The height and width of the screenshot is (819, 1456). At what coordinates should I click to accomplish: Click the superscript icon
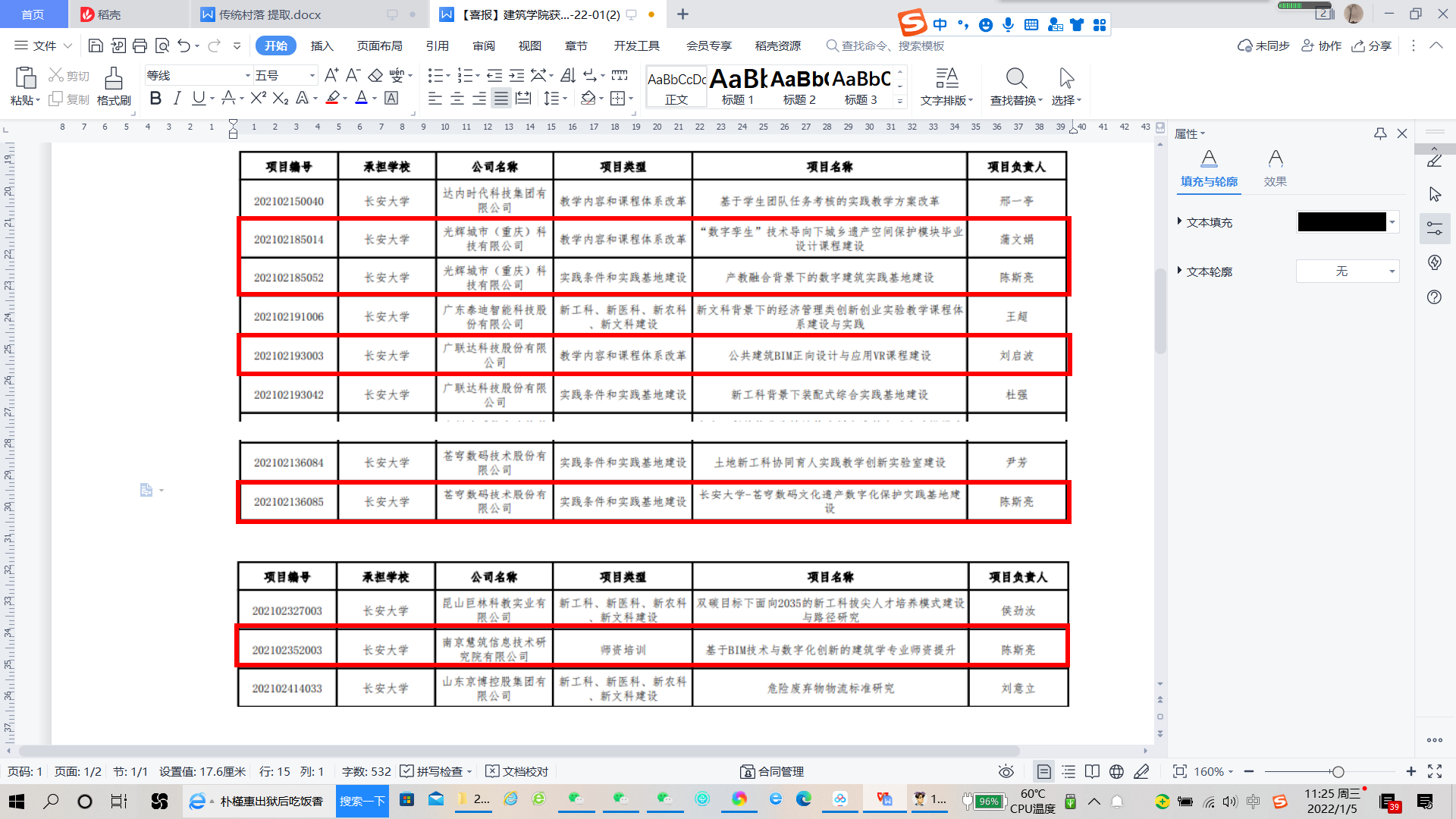(x=258, y=98)
